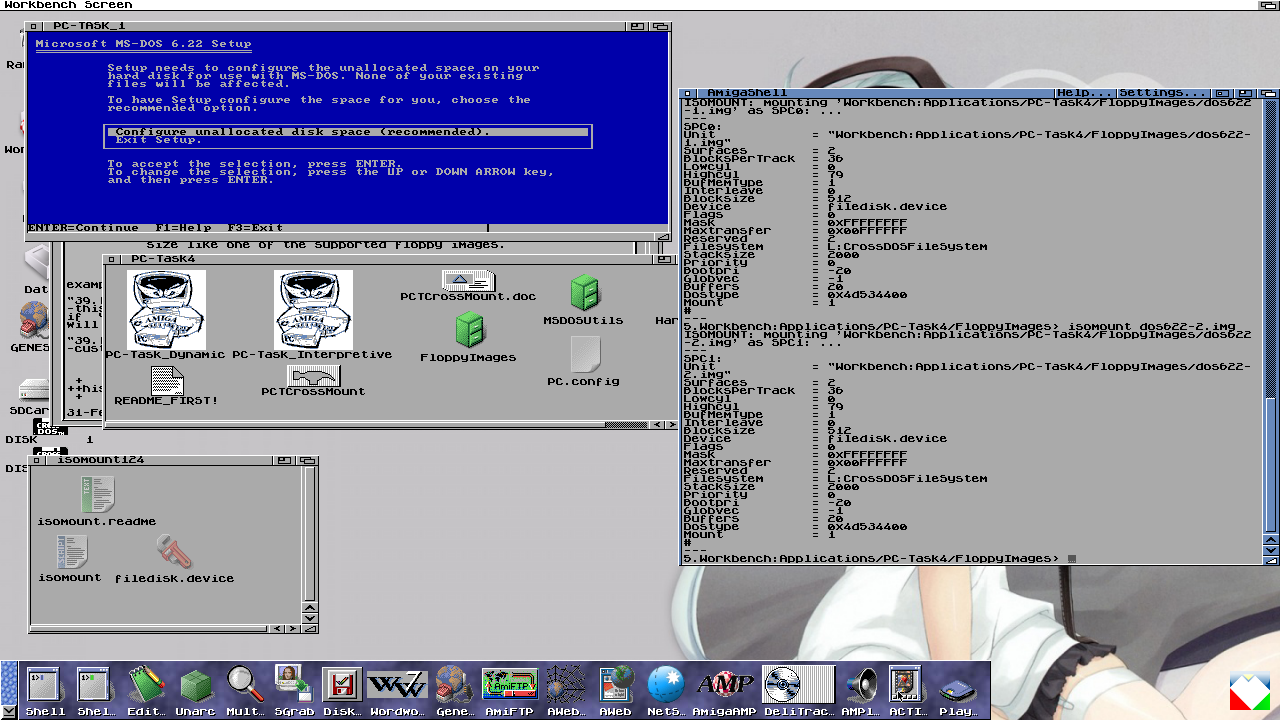Click isomount124 horizontal scroll right arrow

point(292,628)
